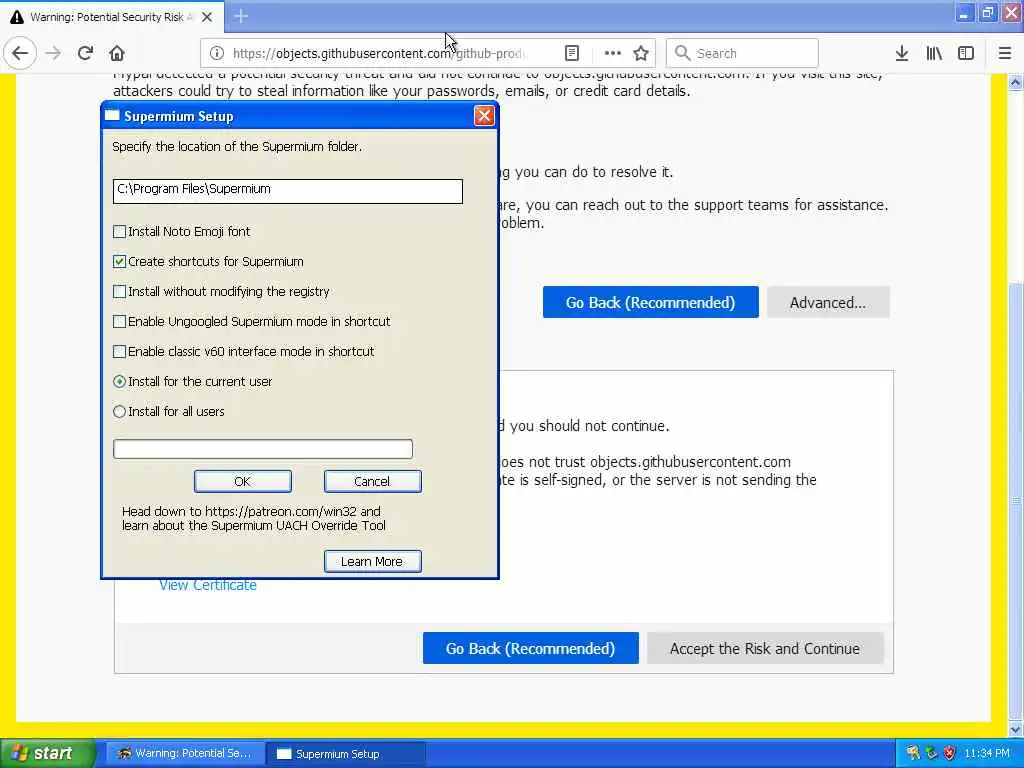Image resolution: width=1024 pixels, height=768 pixels.
Task: Click the Advanced... button
Action: (828, 302)
